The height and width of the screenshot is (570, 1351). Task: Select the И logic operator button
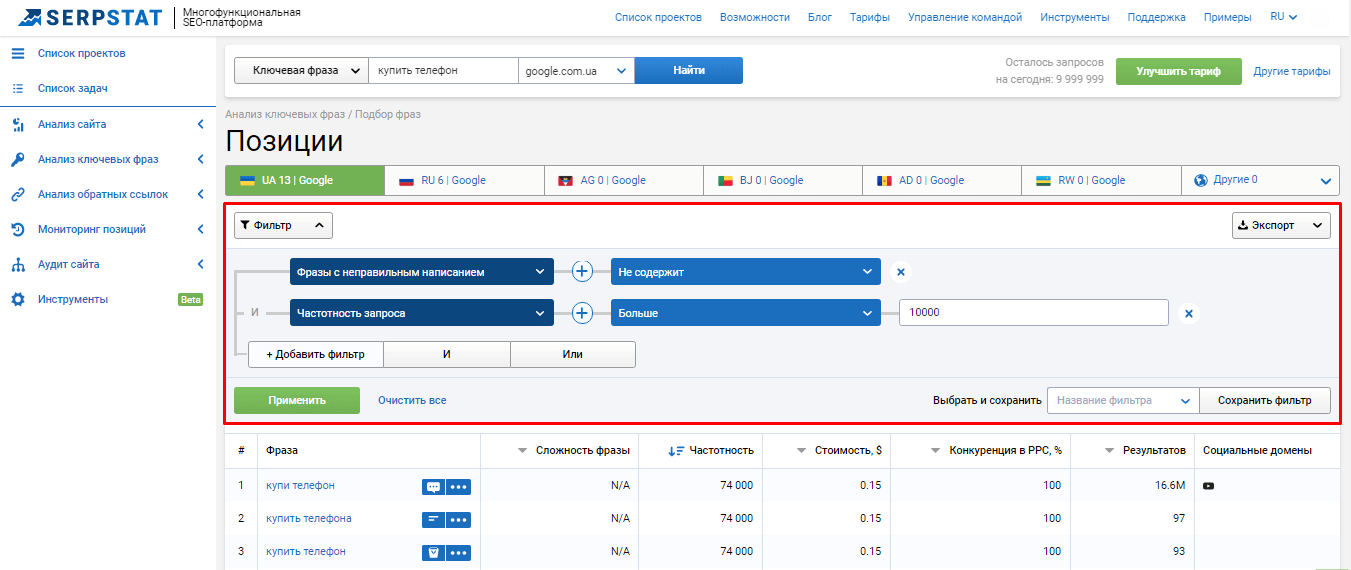pyautogui.click(x=446, y=354)
